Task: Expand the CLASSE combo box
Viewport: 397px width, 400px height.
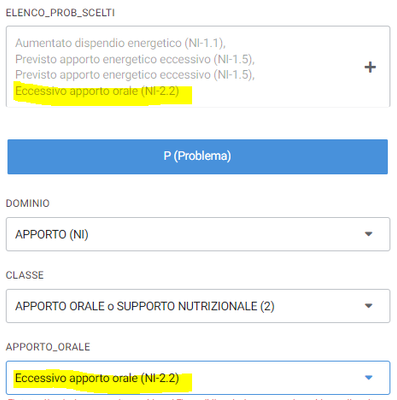Action: tap(198, 306)
